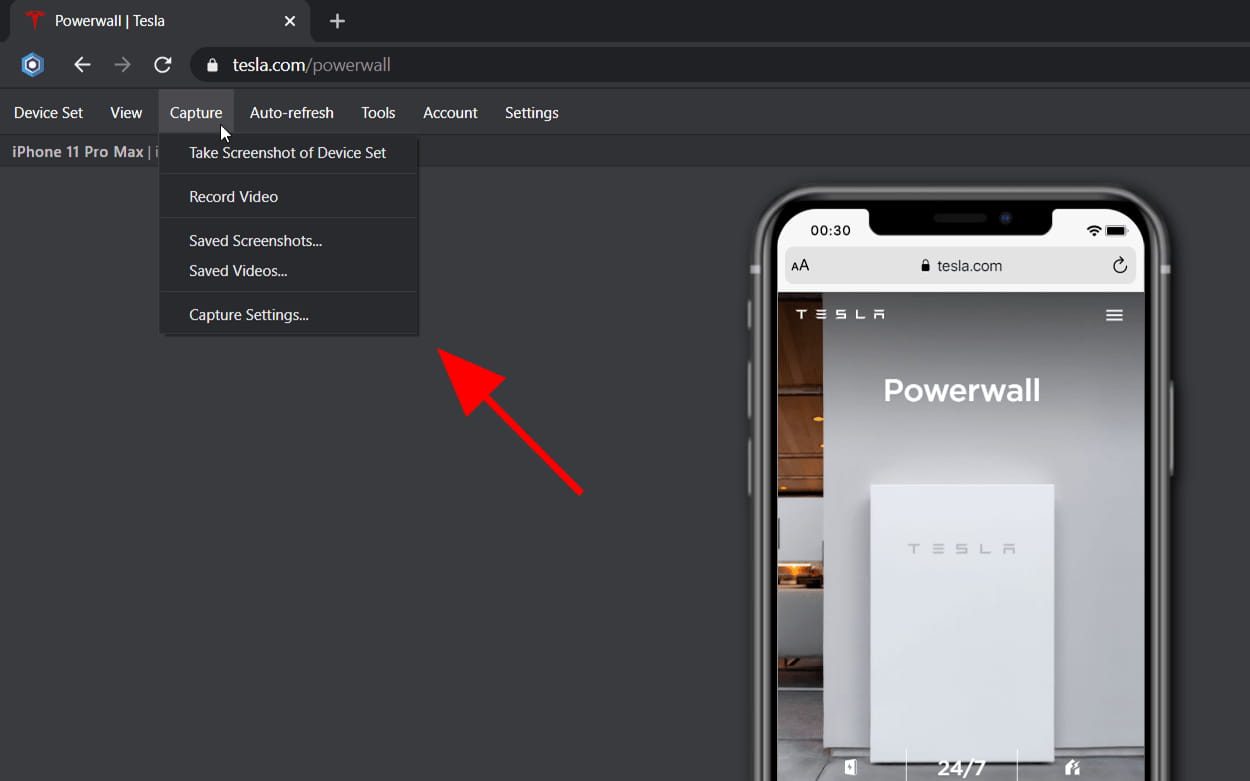Click the forward navigation arrow
This screenshot has height=781, width=1250.
point(122,65)
